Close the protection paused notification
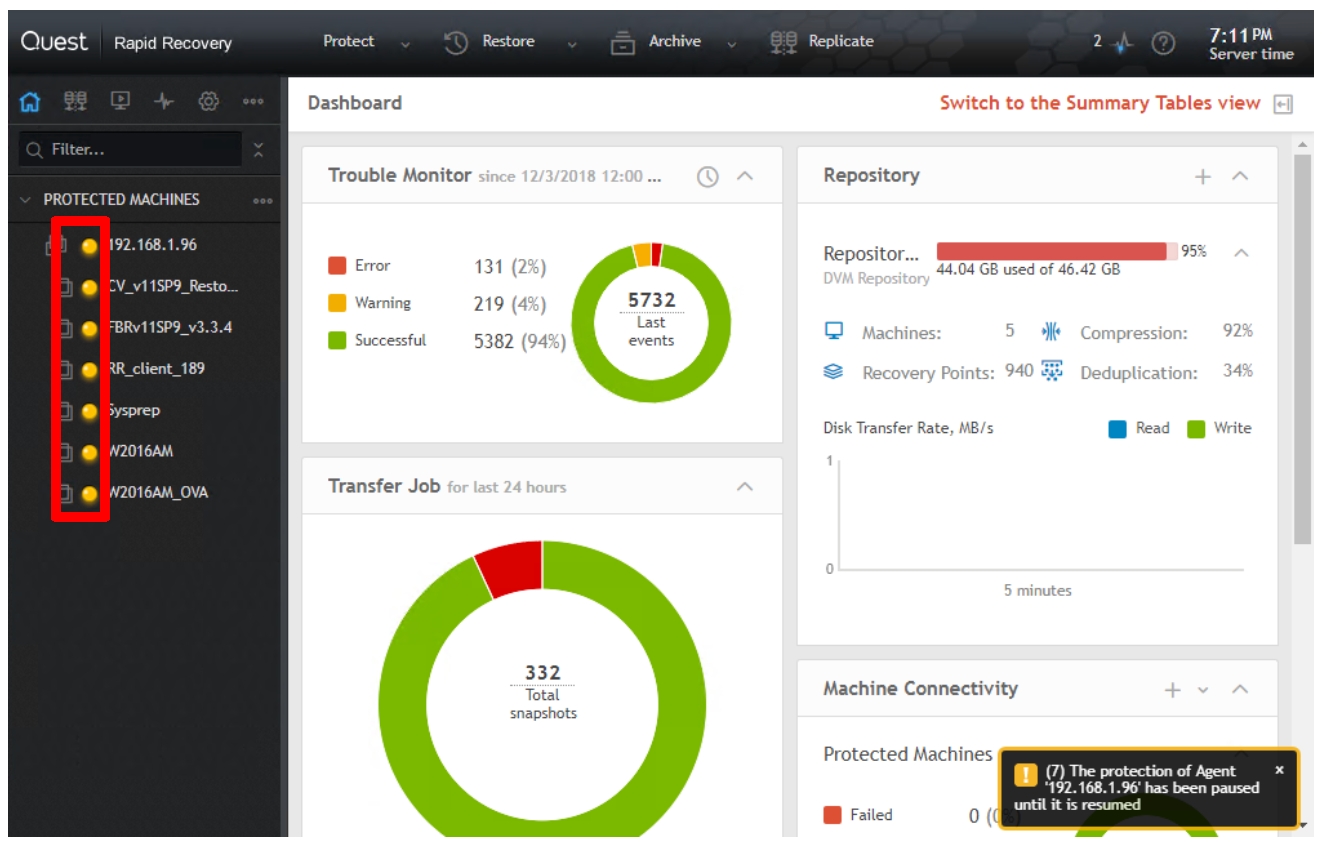 pyautogui.click(x=1279, y=770)
